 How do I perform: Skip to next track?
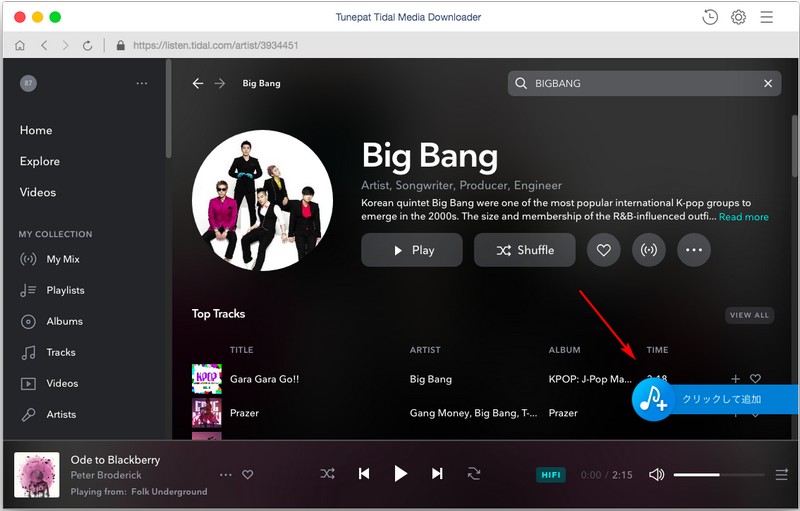coord(437,474)
